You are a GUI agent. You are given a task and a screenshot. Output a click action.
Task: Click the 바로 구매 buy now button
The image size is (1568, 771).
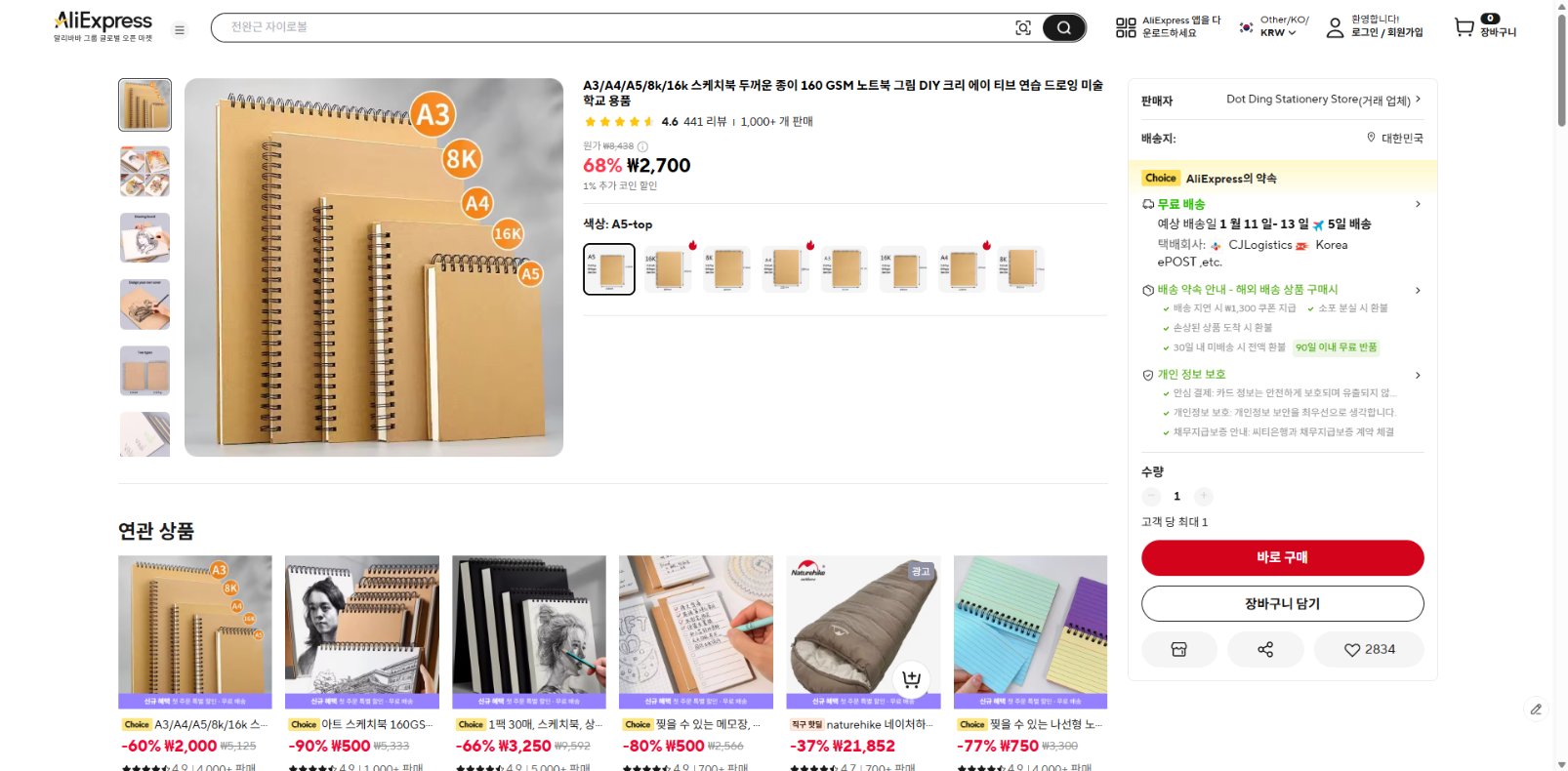pyautogui.click(x=1282, y=557)
